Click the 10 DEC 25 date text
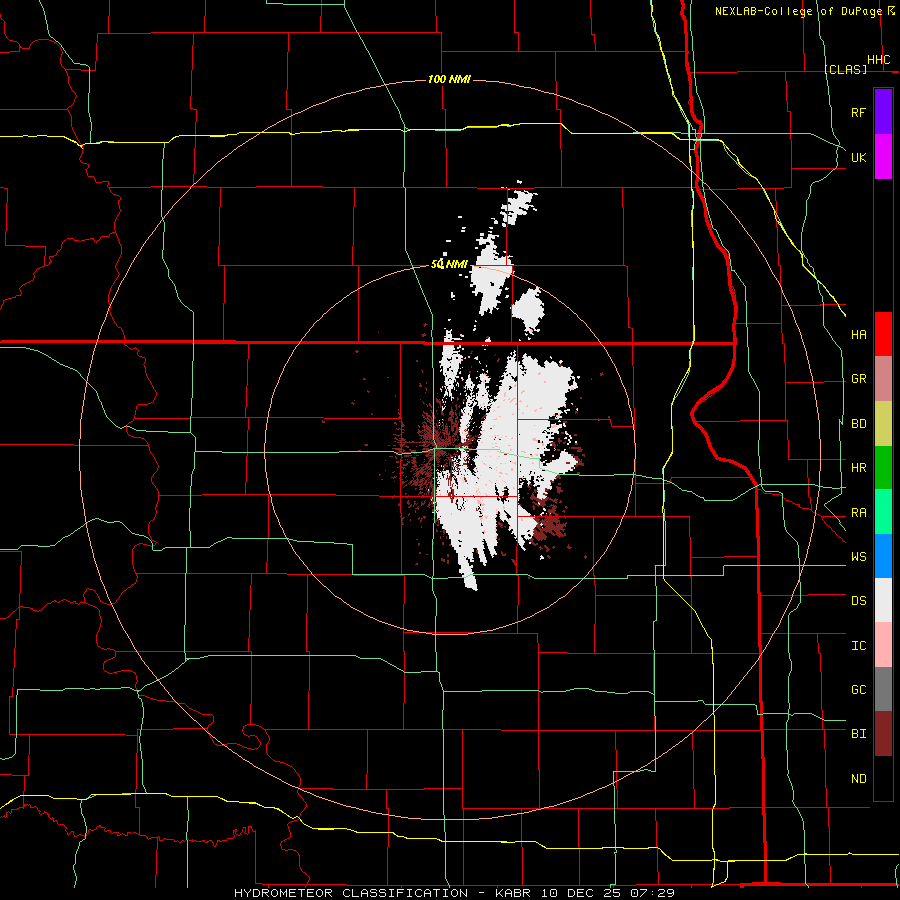This screenshot has height=900, width=900. point(581,893)
